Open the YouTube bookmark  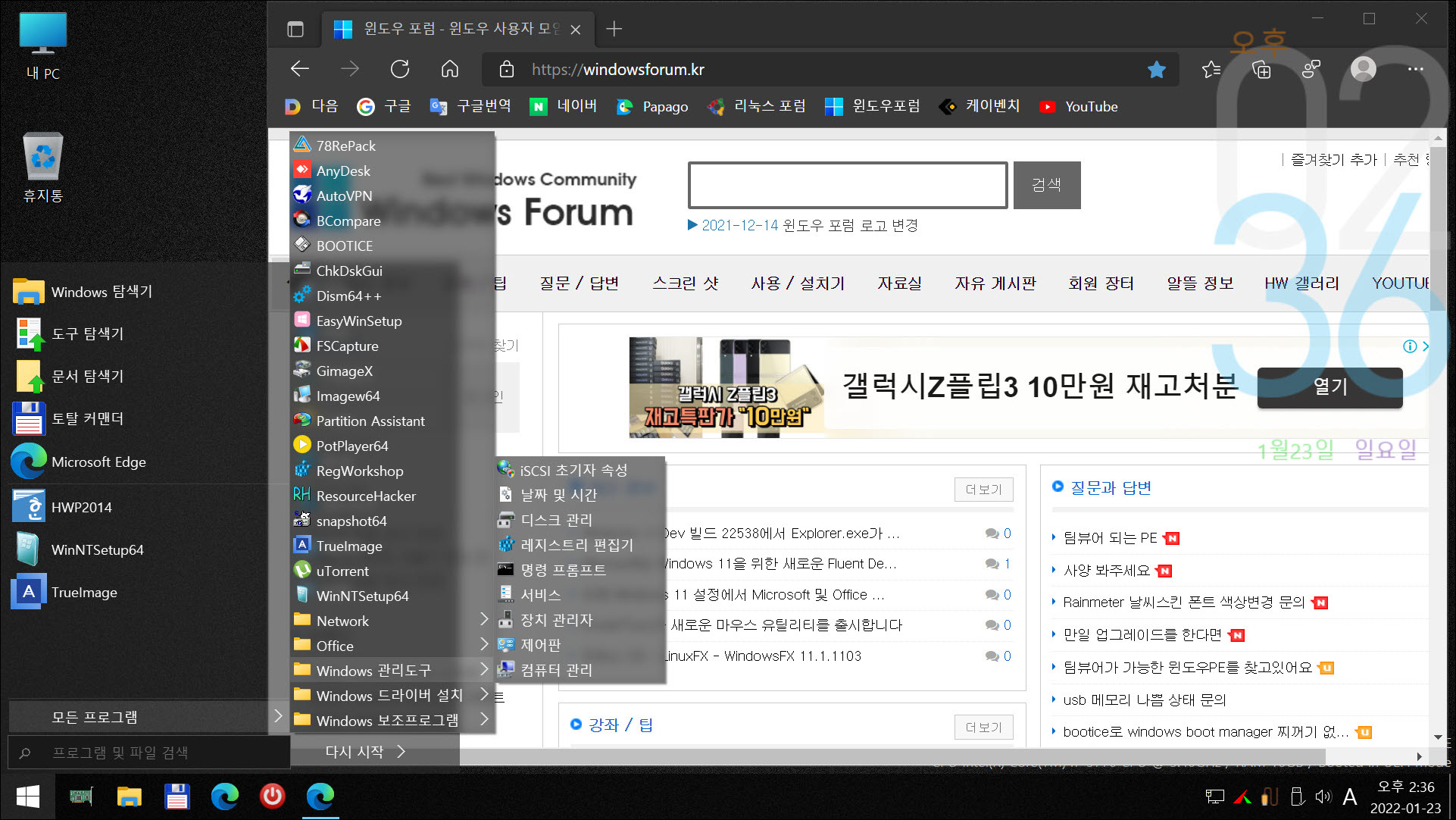point(1079,107)
